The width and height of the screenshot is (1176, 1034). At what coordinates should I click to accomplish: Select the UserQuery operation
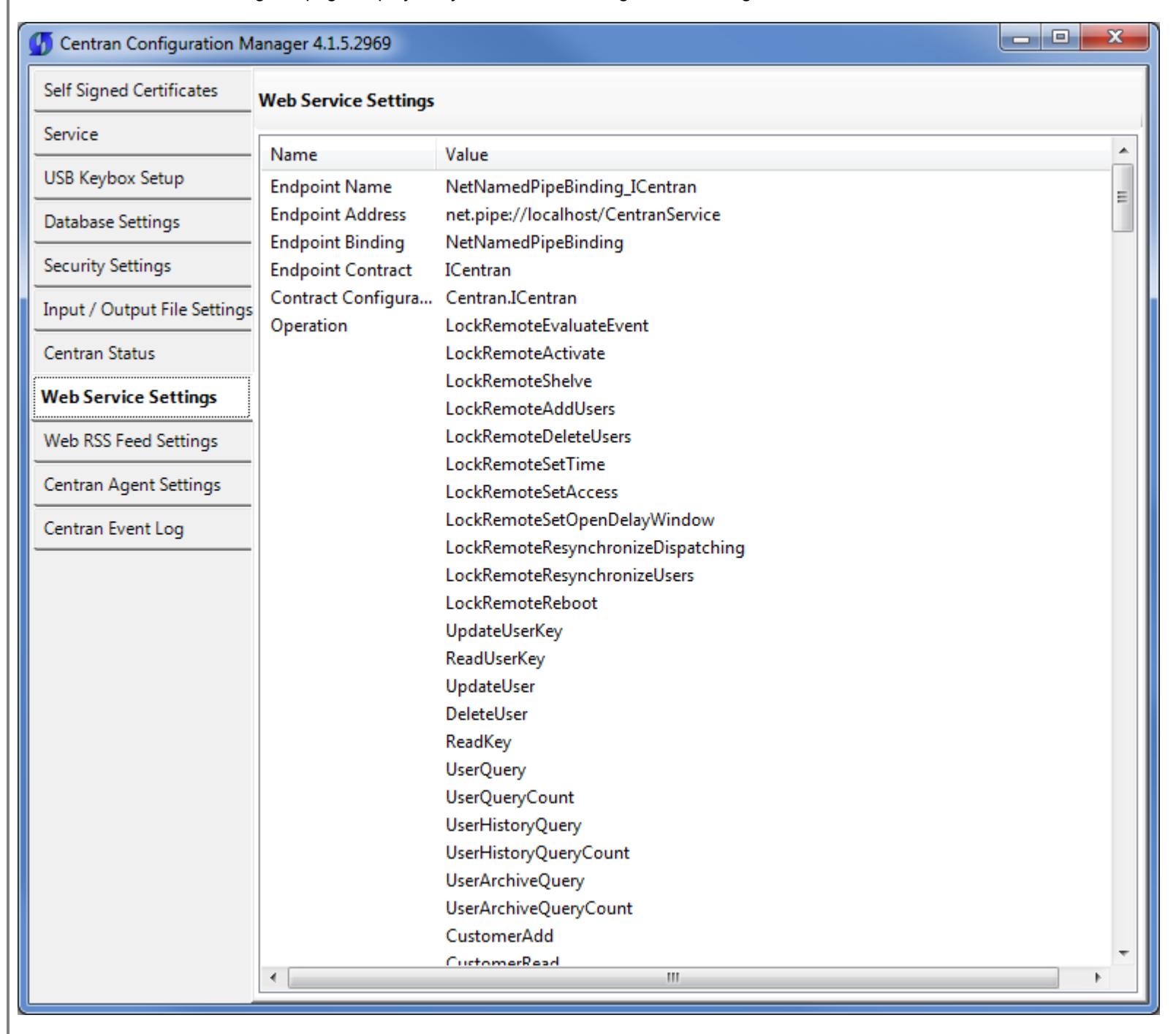[486, 770]
